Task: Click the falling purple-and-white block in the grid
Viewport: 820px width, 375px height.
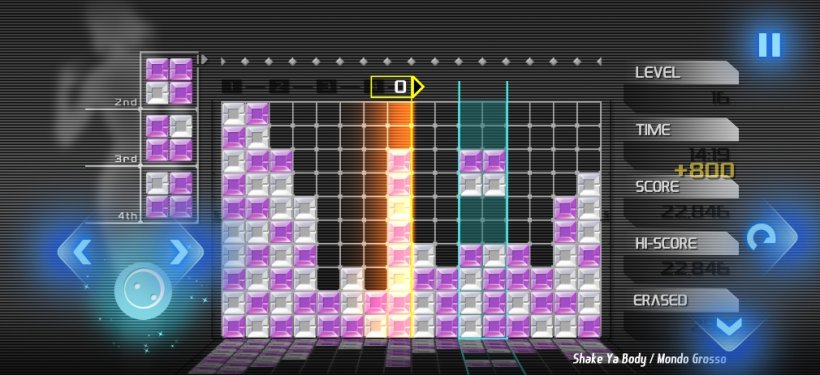Action: click(x=483, y=173)
